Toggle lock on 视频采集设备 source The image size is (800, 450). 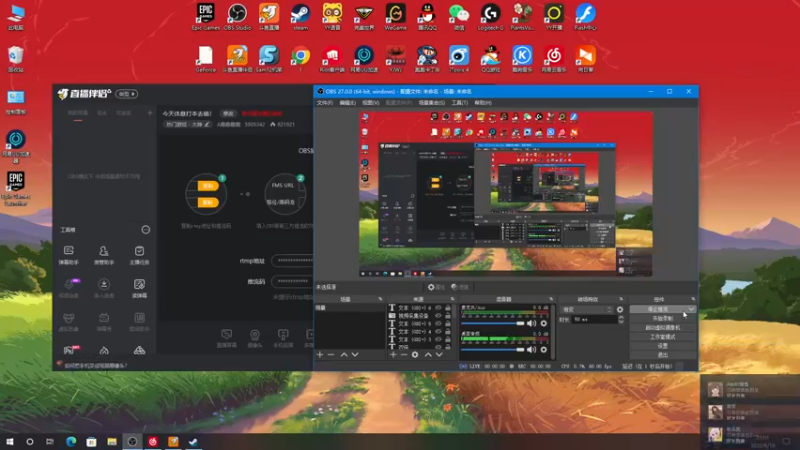coord(448,316)
